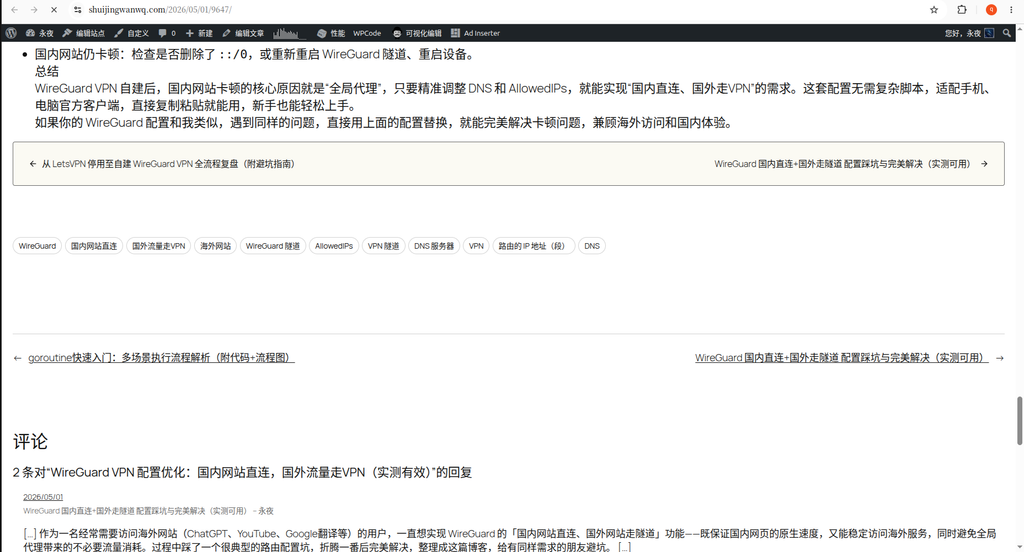
Task: Select the 海外网站 tag
Action: click(216, 246)
